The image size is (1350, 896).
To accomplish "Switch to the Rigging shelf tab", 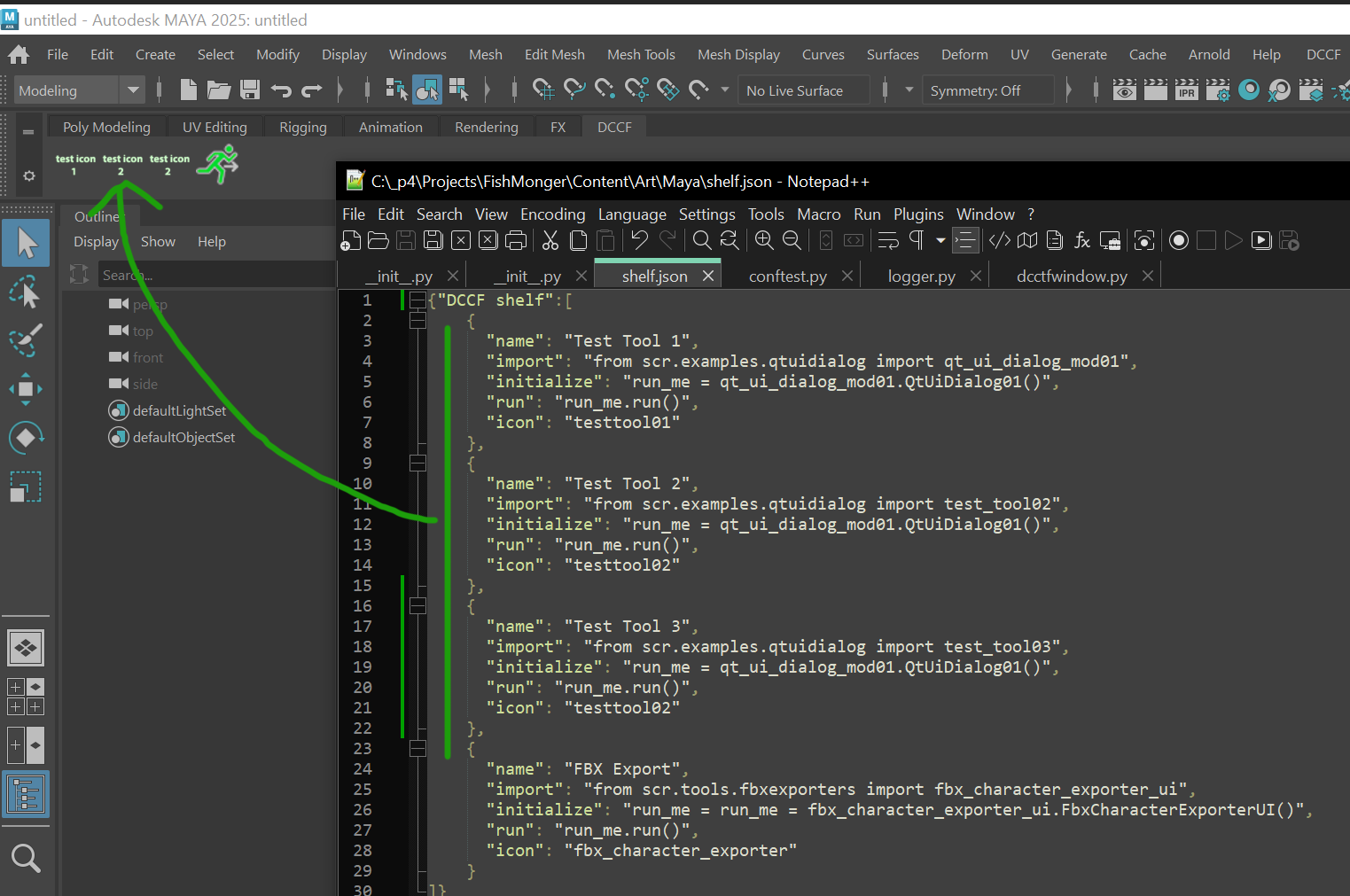I will [x=302, y=128].
